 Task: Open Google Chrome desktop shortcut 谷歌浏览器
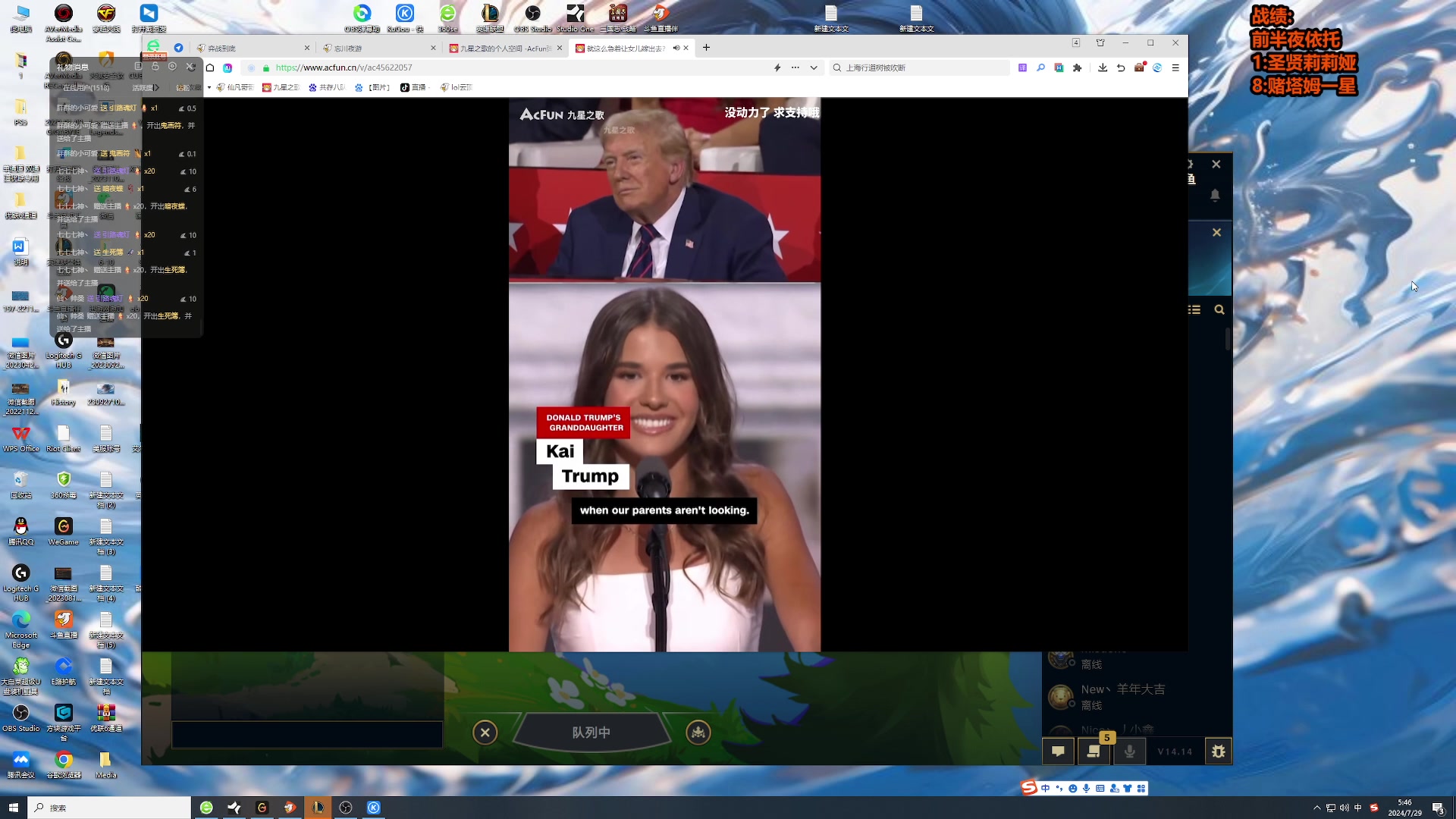coord(64,764)
